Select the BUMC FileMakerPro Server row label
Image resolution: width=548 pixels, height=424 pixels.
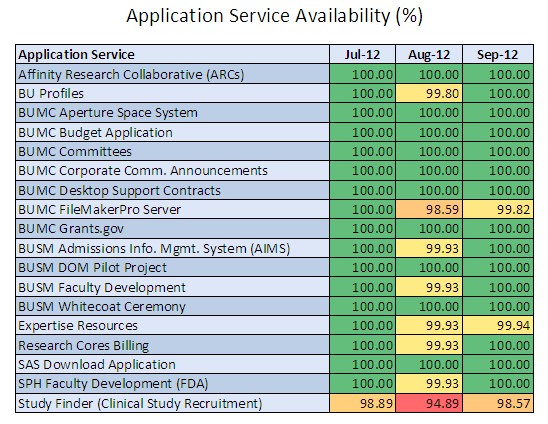(x=172, y=209)
